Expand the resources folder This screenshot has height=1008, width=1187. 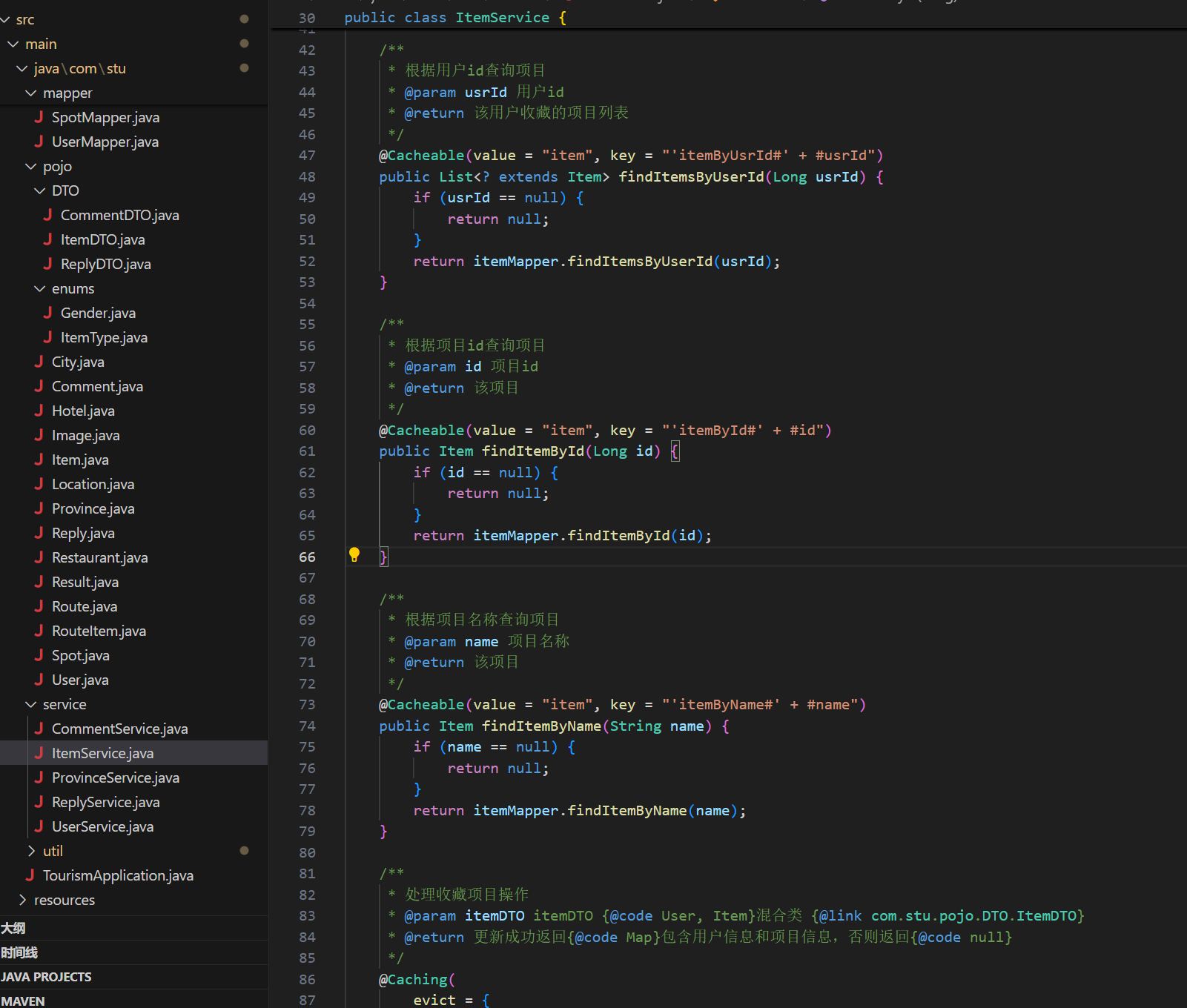[x=22, y=900]
